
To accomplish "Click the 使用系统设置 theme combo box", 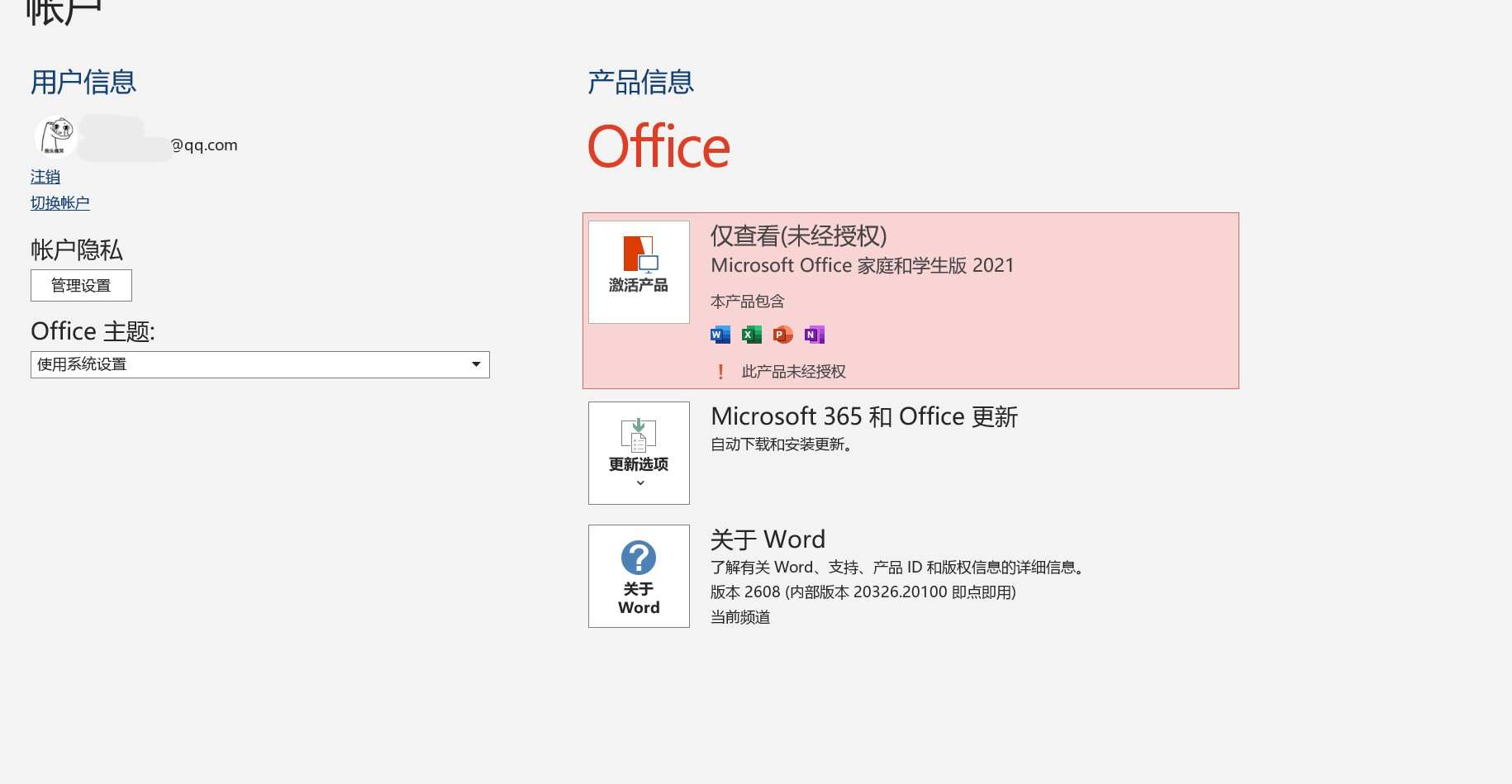I will coord(260,364).
